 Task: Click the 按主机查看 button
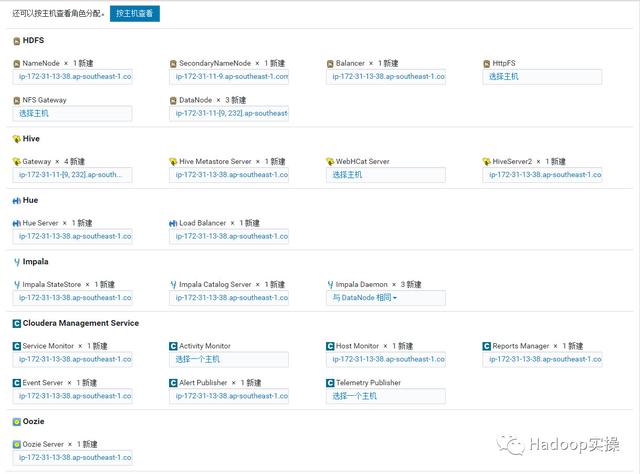[135, 13]
